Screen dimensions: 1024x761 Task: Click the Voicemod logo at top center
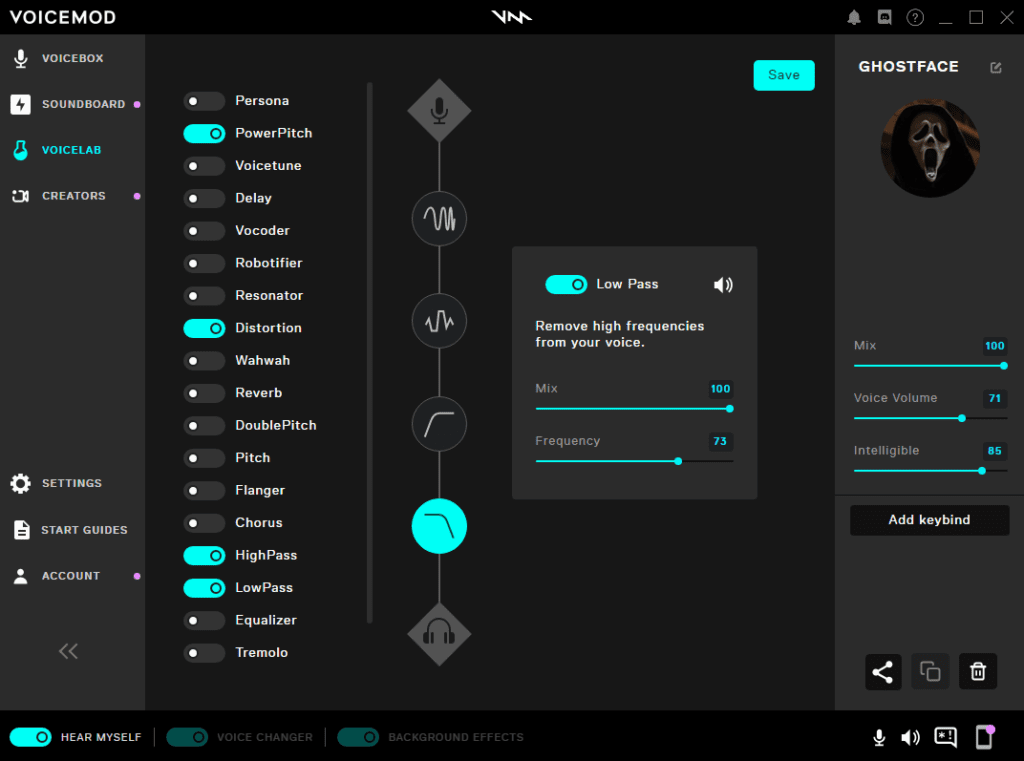511,17
